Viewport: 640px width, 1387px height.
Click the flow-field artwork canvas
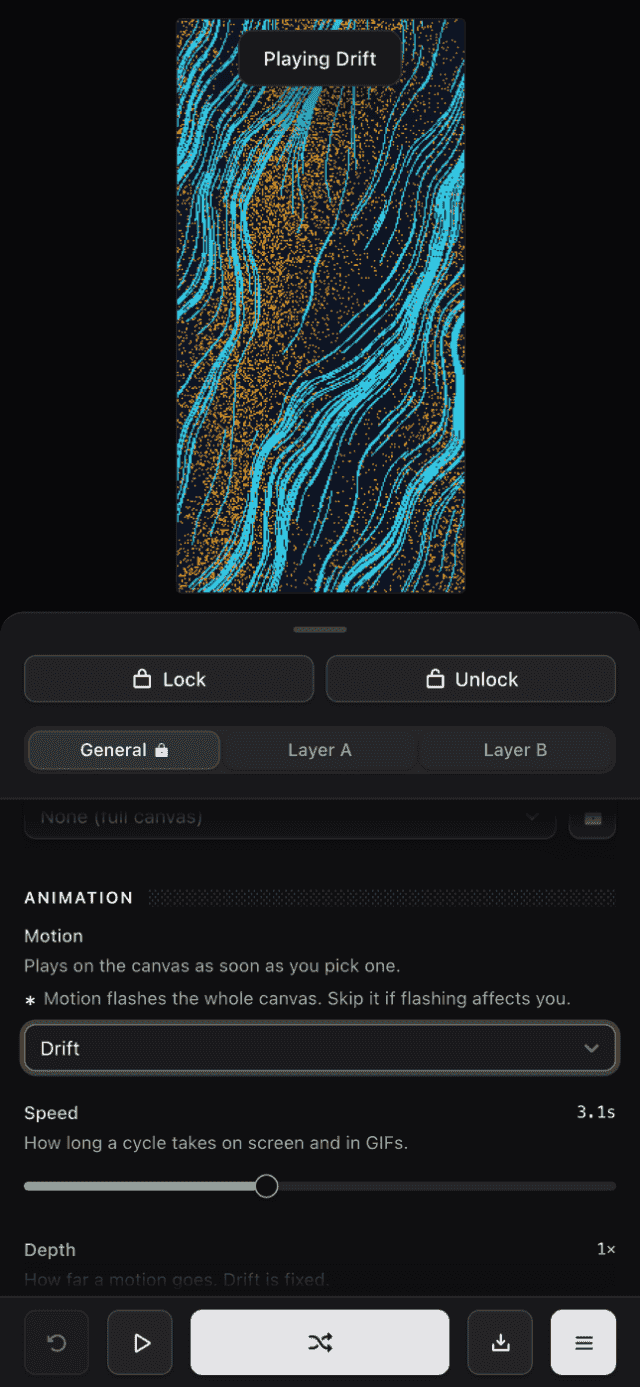321,306
